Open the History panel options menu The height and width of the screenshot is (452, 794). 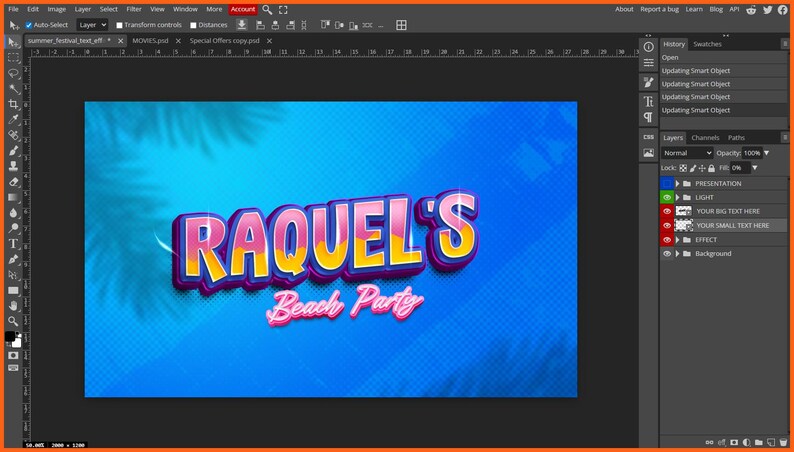pos(785,44)
